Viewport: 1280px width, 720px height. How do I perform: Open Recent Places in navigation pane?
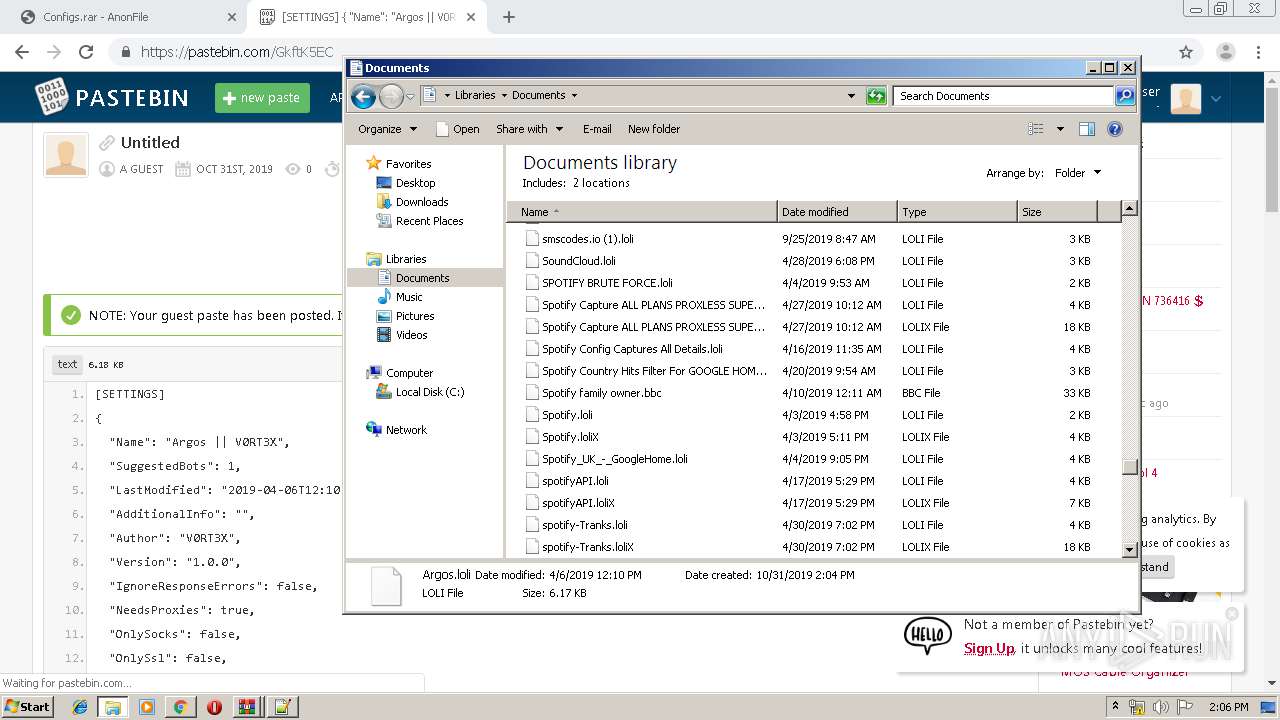tap(429, 221)
